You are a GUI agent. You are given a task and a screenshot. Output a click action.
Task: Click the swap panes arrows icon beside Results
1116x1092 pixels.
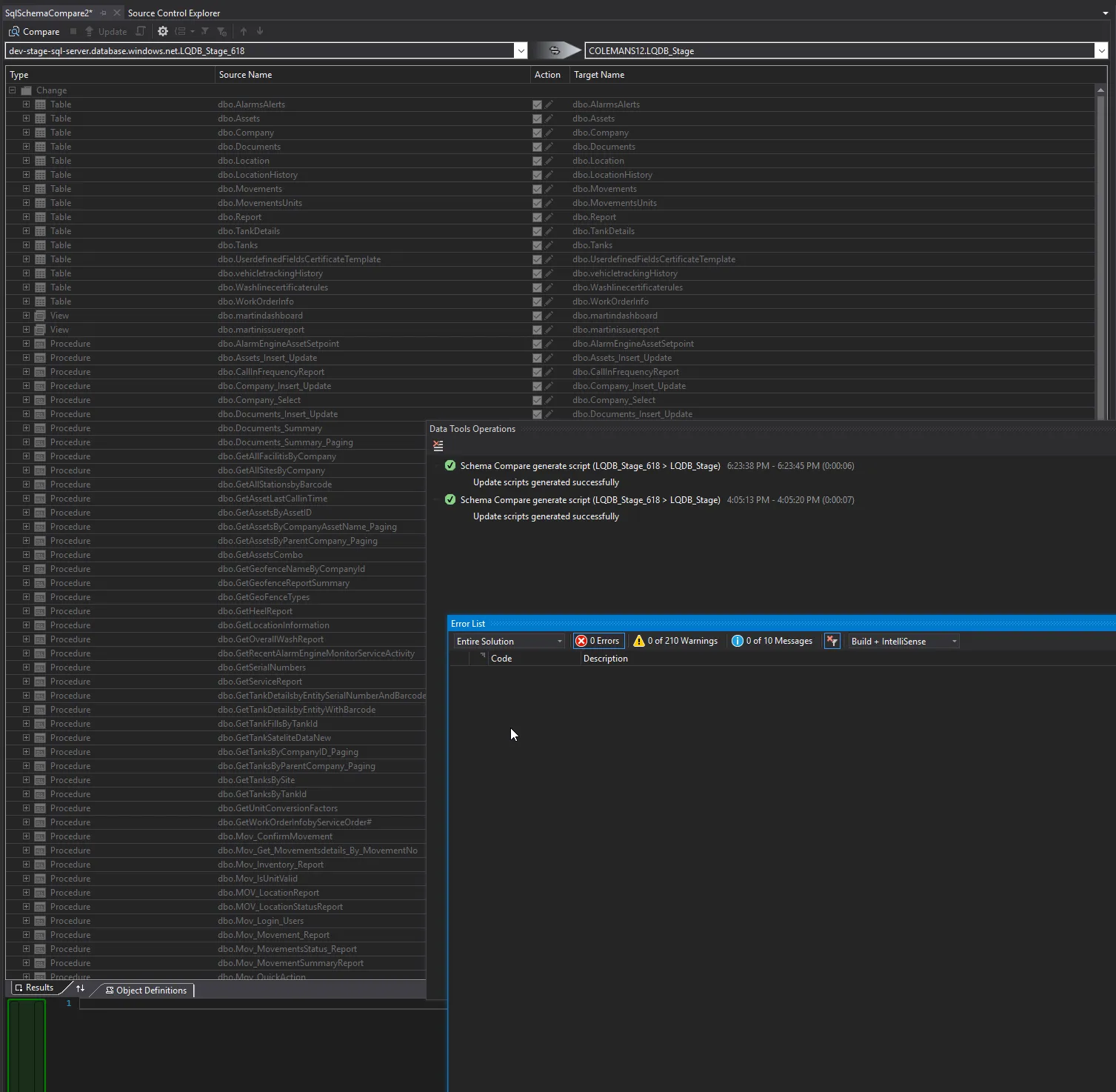click(x=80, y=988)
